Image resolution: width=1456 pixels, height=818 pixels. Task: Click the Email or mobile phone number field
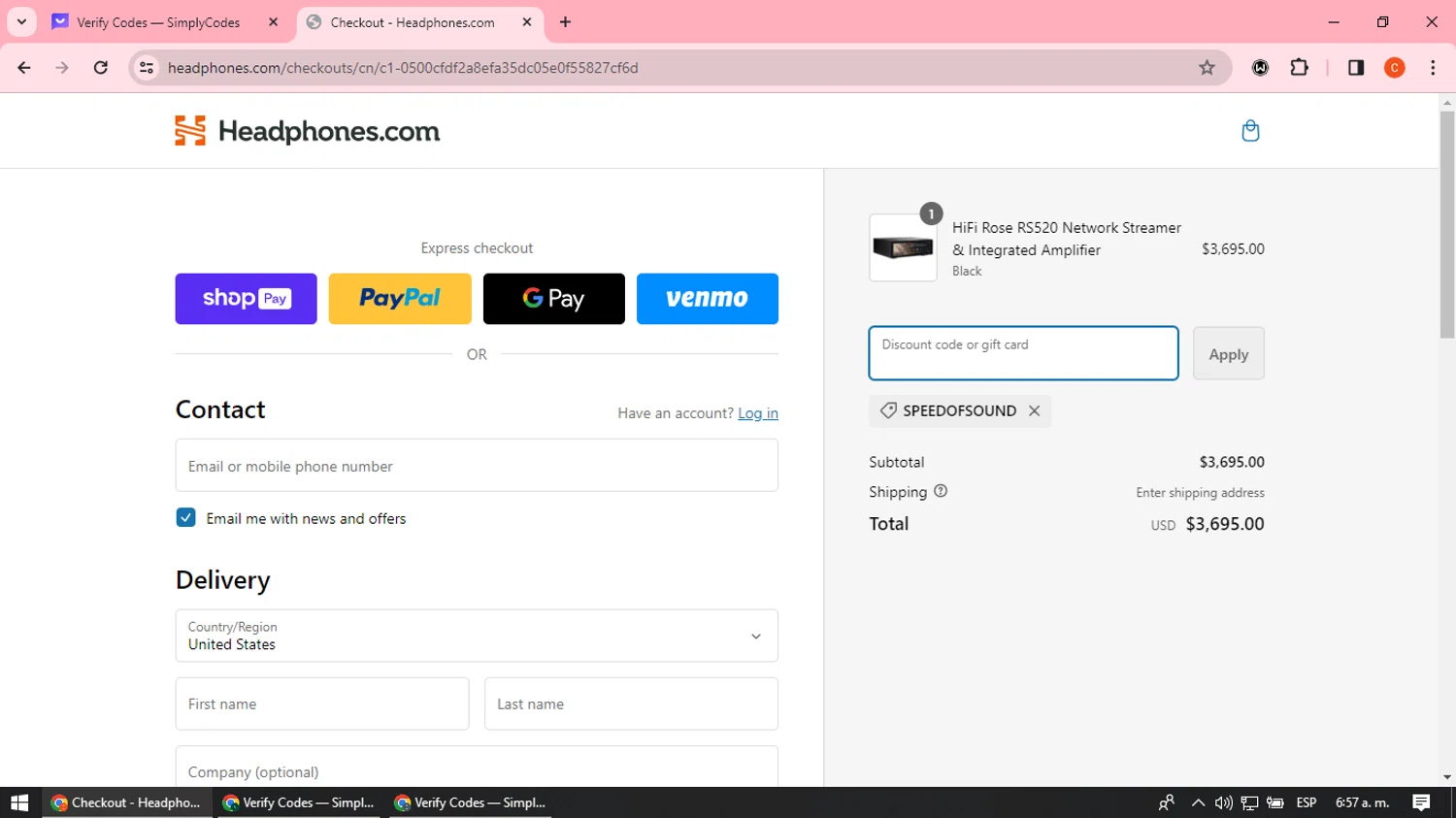[477, 466]
